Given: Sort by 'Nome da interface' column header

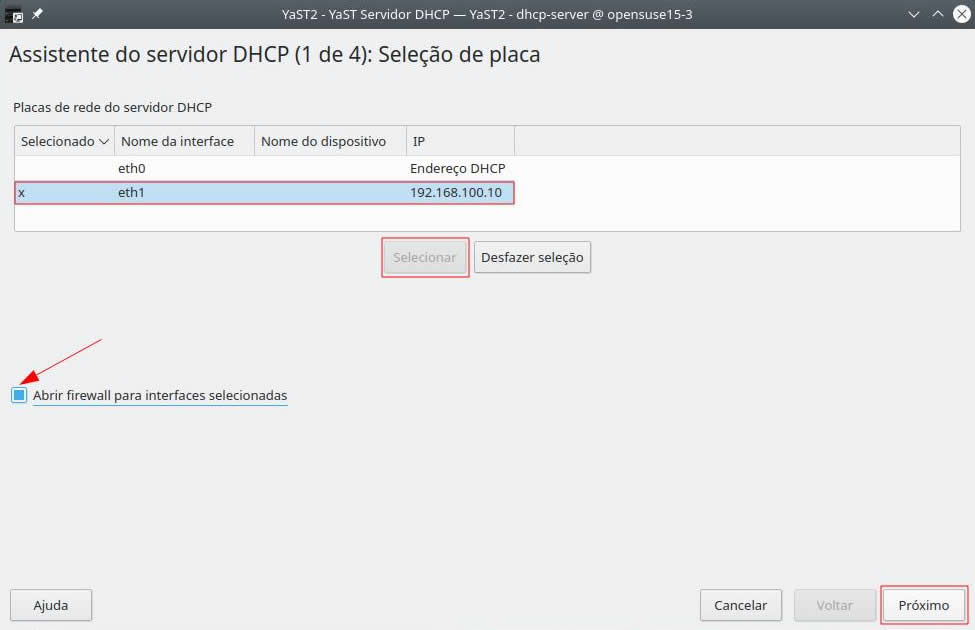Looking at the screenshot, I should [x=177, y=142].
